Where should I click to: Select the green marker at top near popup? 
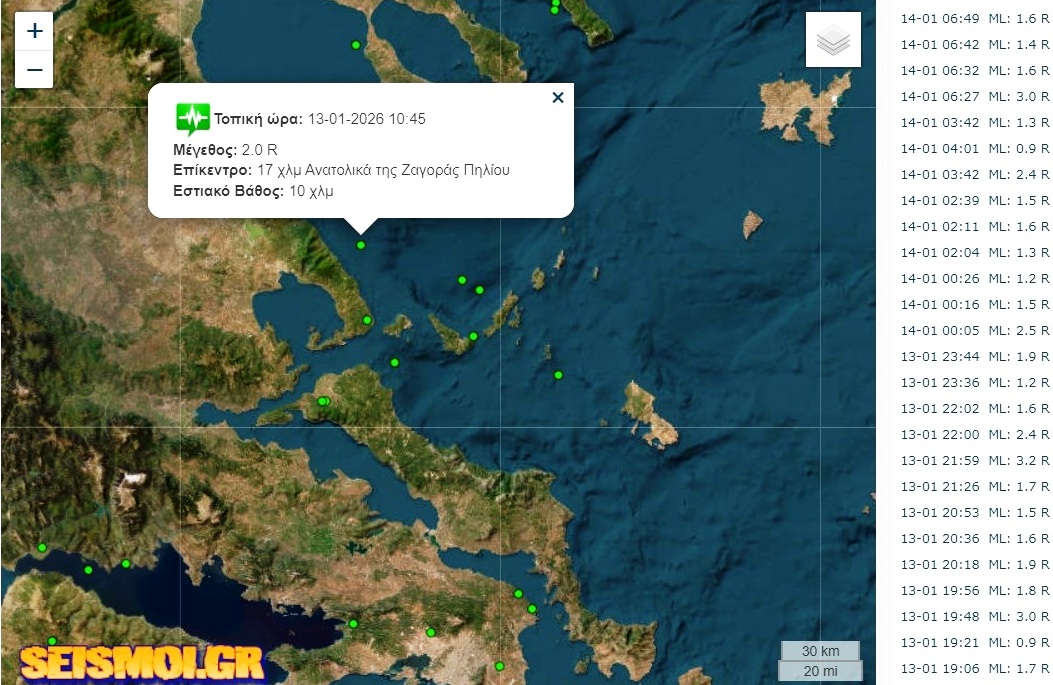click(x=356, y=45)
